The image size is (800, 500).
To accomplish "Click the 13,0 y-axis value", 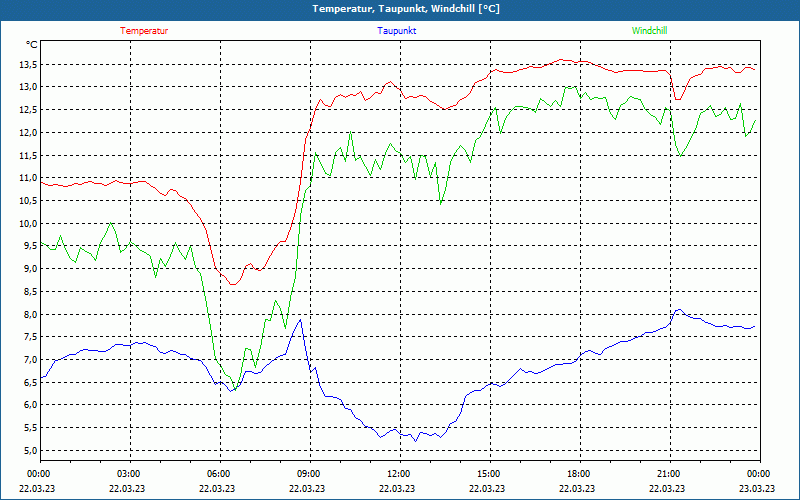I will pyautogui.click(x=29, y=87).
